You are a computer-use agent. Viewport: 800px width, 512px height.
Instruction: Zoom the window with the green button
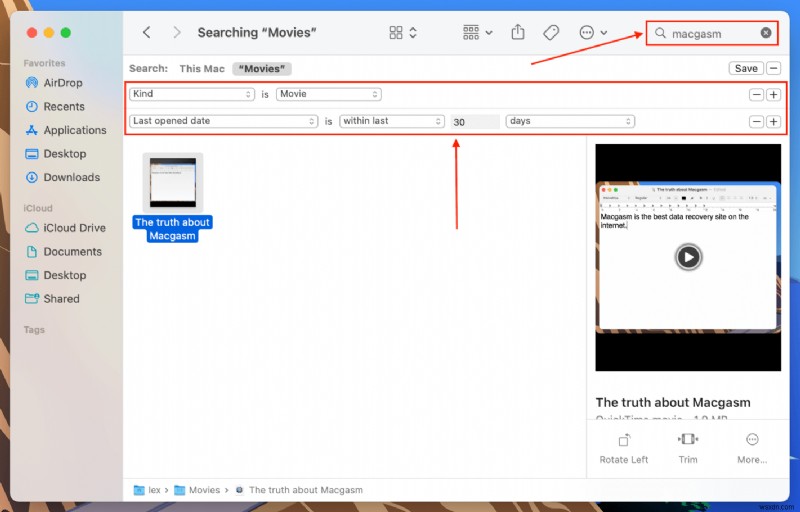(66, 33)
